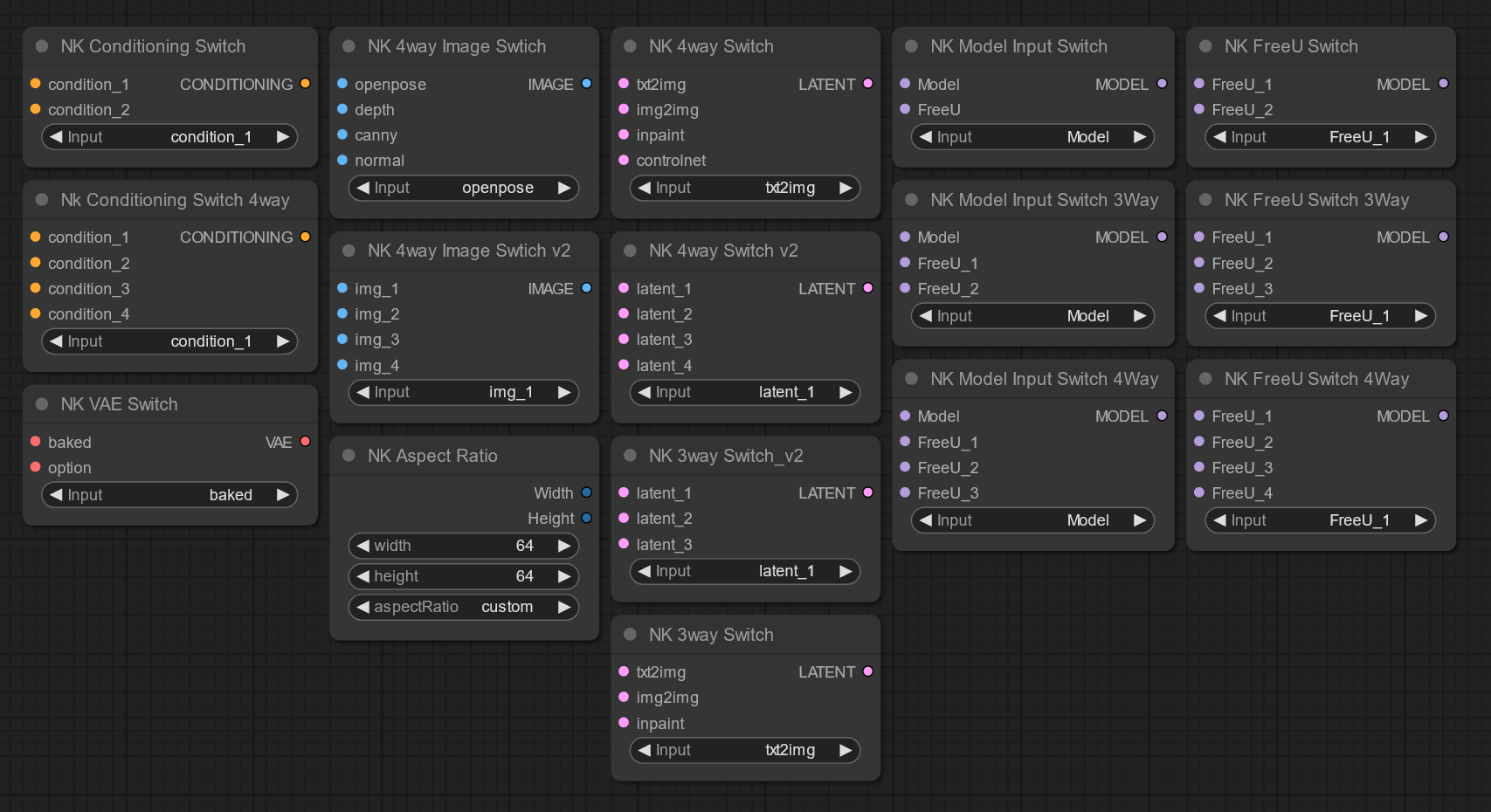This screenshot has height=812, width=1491.
Task: Click IMAGE output port of NK 4way Image Swtich
Action: [x=587, y=84]
